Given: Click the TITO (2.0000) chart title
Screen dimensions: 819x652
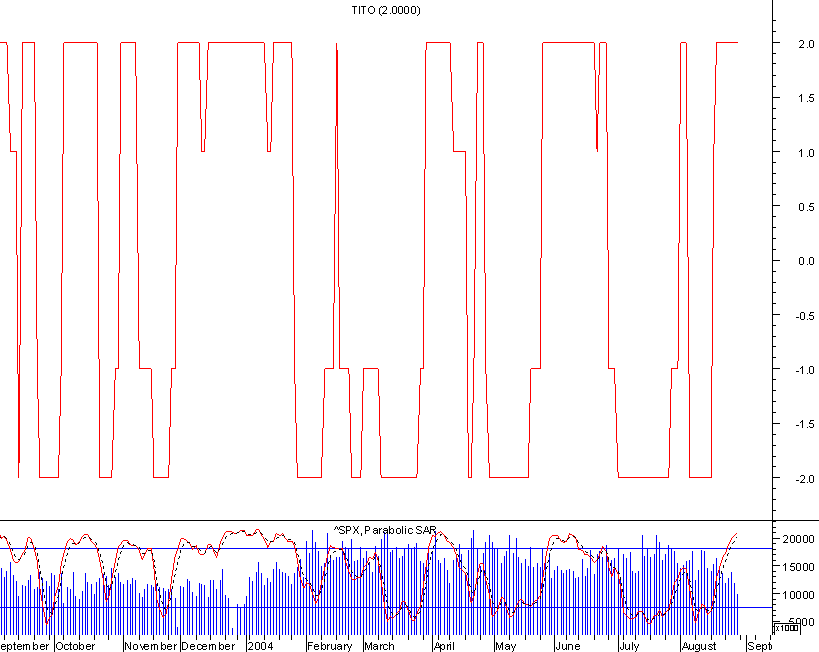Looking at the screenshot, I should (x=386, y=10).
